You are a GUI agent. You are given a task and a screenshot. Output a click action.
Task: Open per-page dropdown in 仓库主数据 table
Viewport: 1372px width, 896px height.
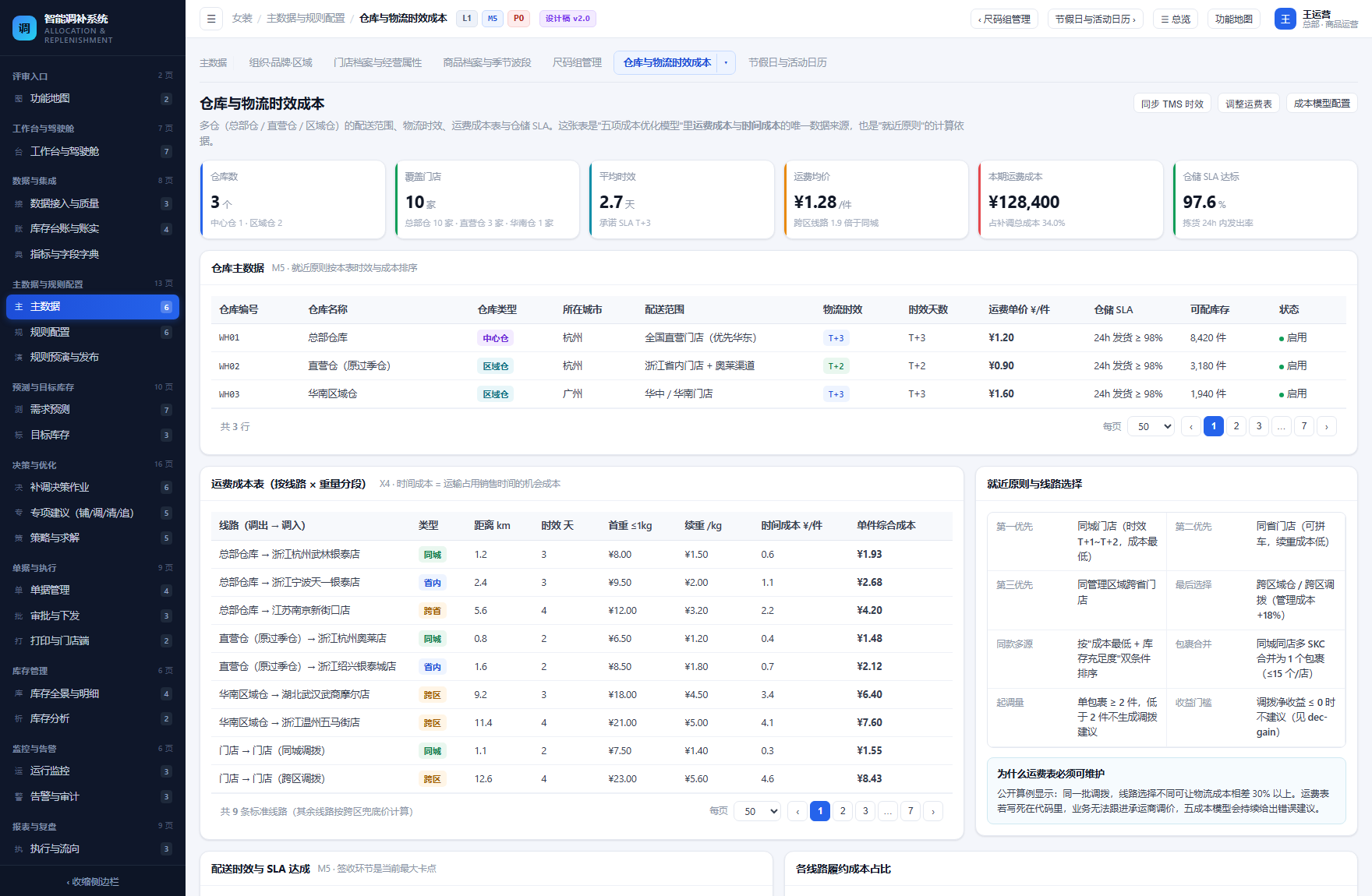1151,426
